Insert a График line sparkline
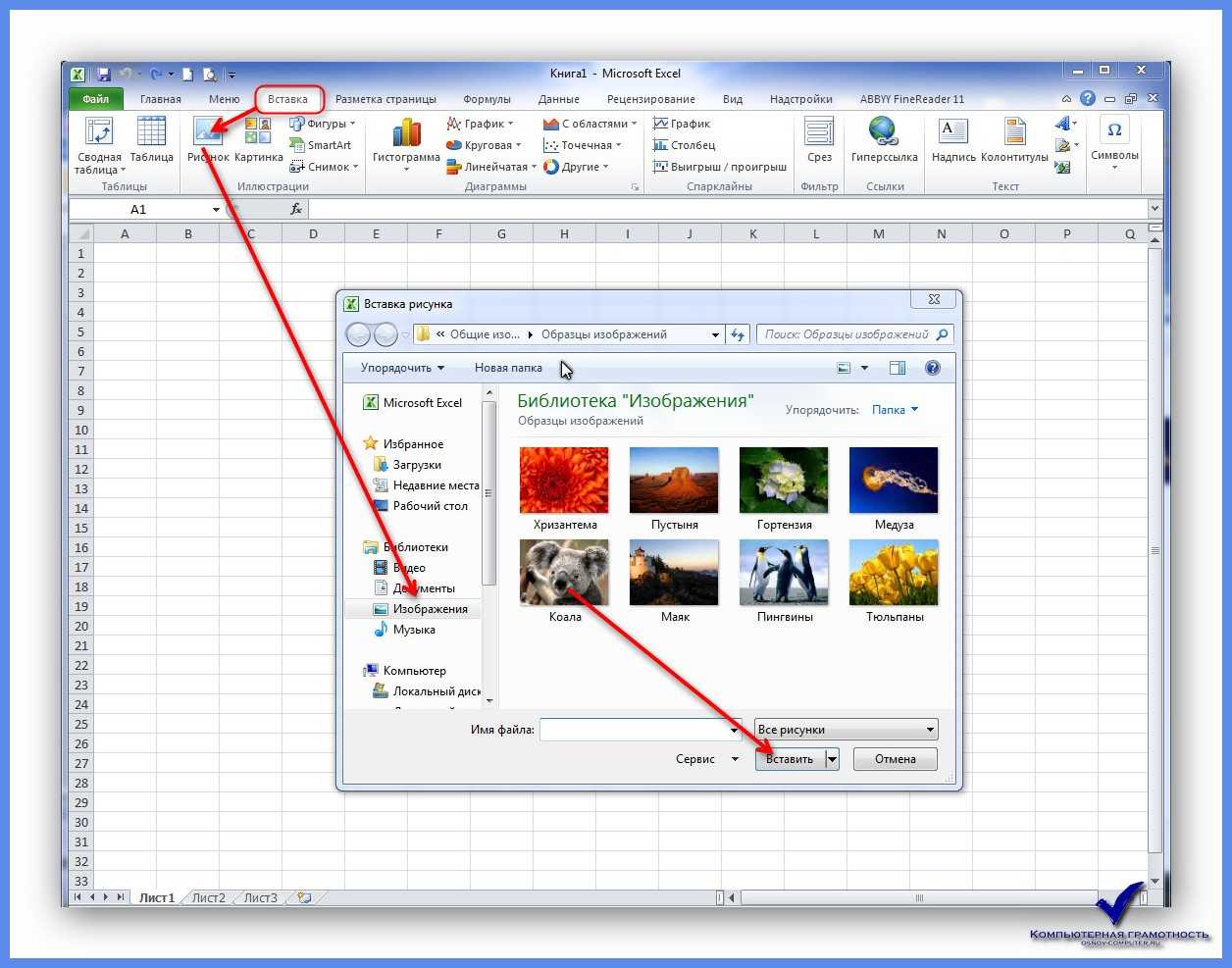Image resolution: width=1232 pixels, height=968 pixels. tap(682, 124)
